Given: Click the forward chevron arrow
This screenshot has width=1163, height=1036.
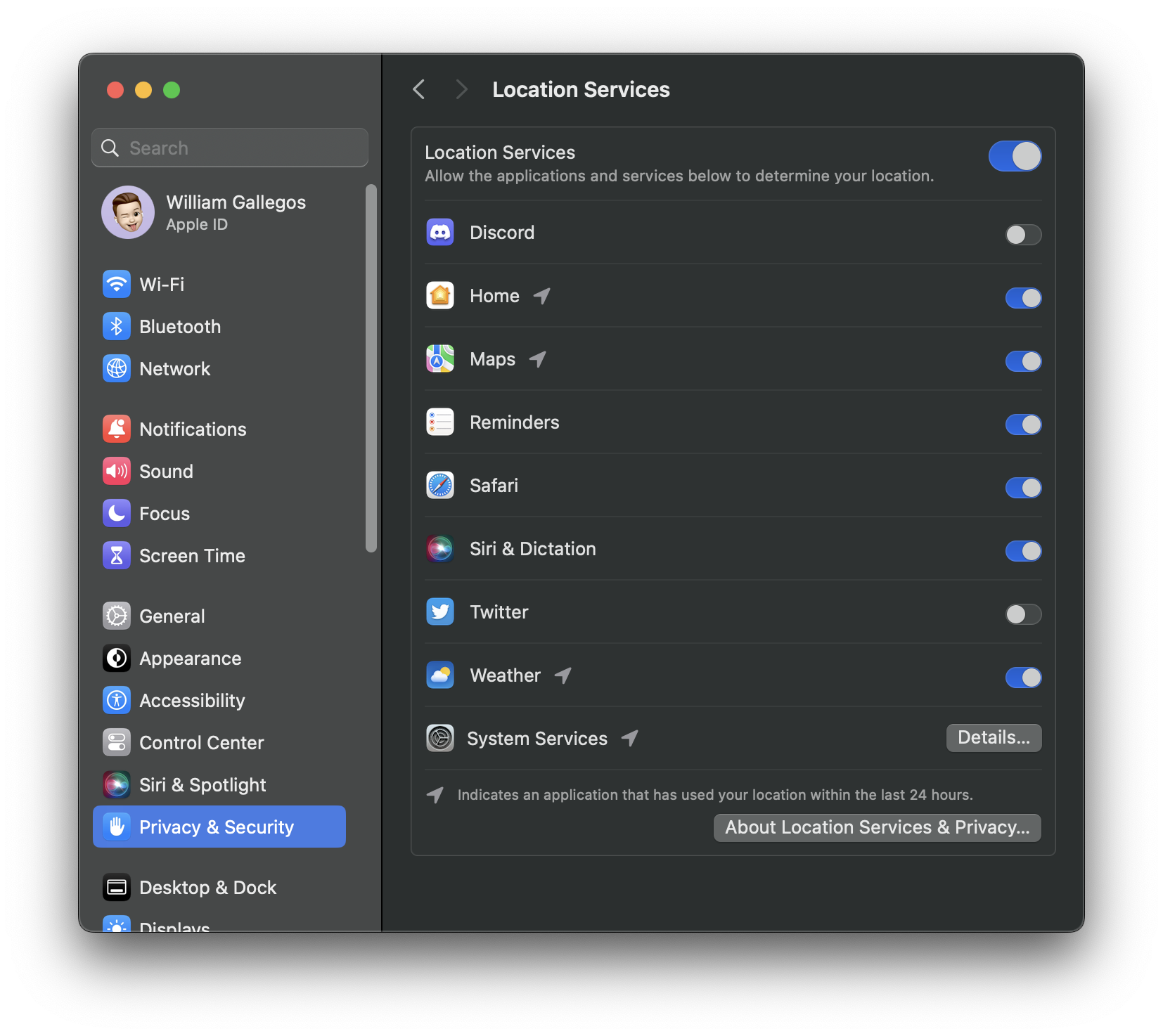Looking at the screenshot, I should [x=461, y=89].
